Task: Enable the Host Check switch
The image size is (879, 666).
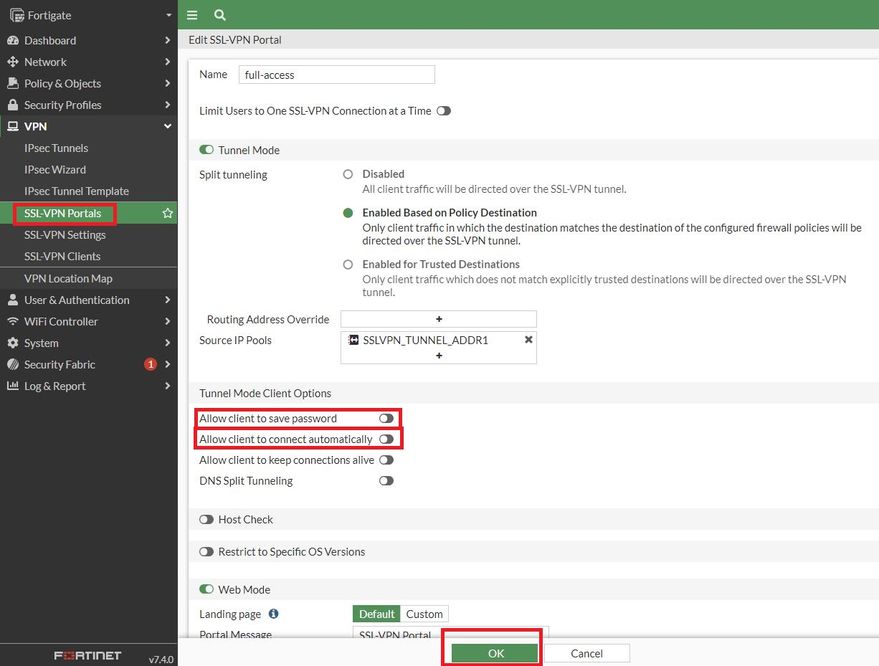Action: 206,519
